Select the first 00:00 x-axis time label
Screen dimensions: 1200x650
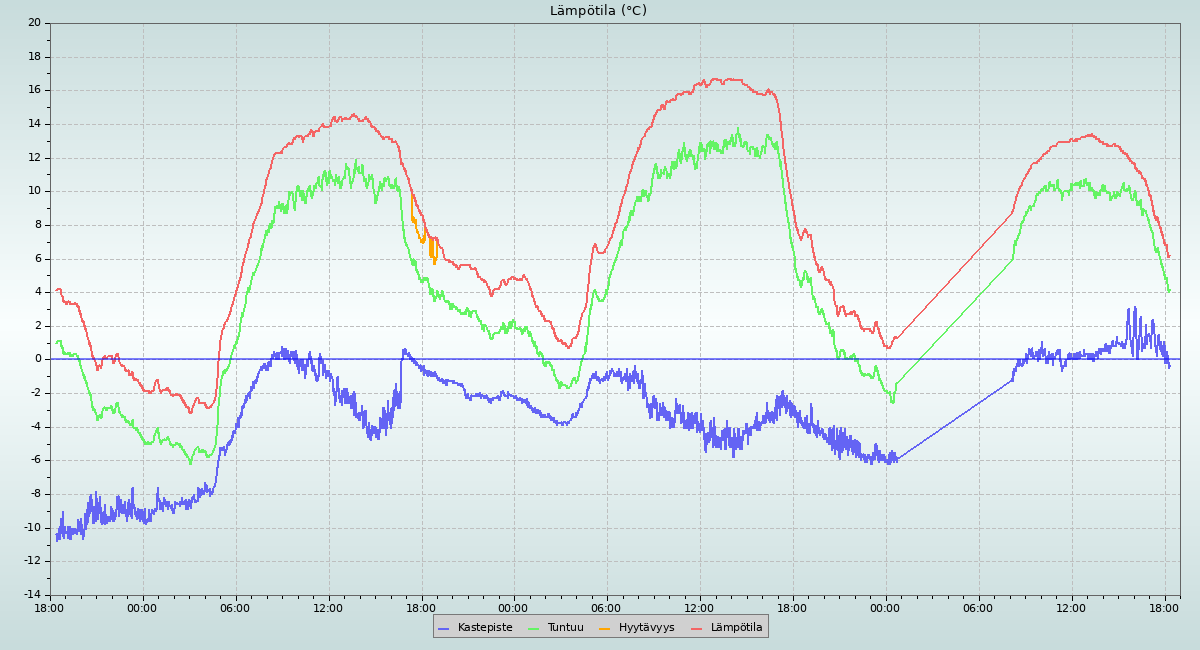coord(142,608)
